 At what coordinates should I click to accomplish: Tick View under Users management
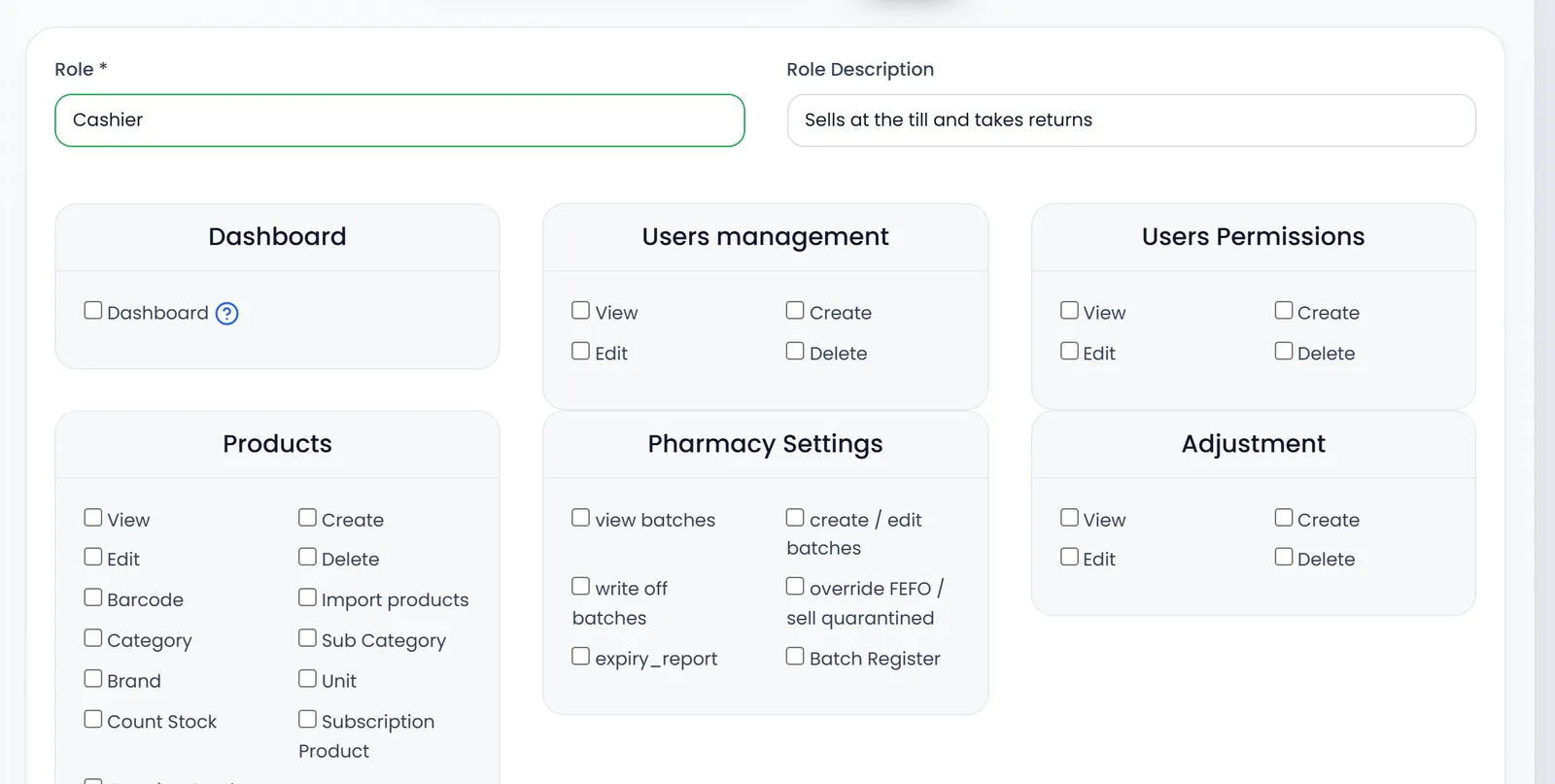581,311
